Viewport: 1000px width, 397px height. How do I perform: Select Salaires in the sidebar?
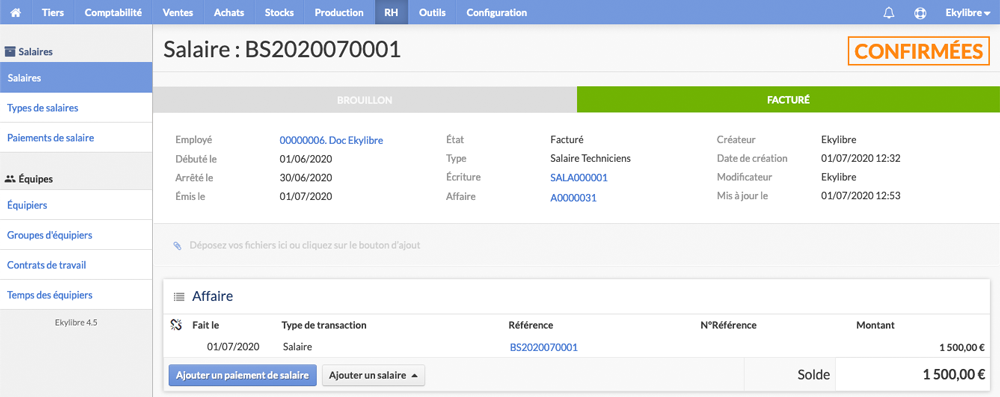[x=76, y=78]
